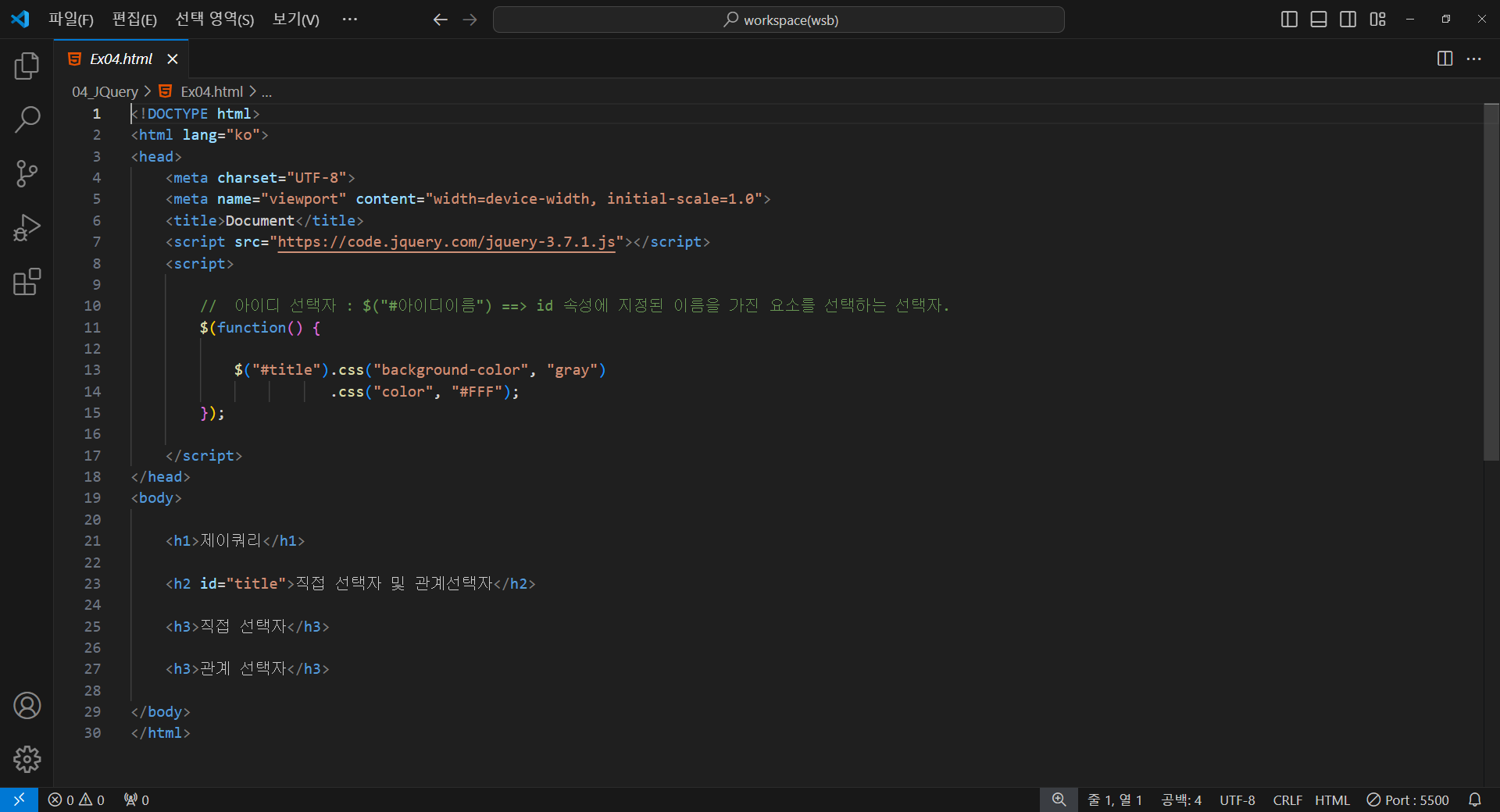Open the Search view in activity bar
Viewport: 1500px width, 812px height.
coord(27,120)
